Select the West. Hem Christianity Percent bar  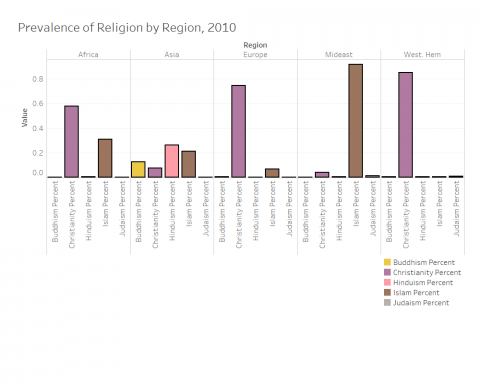(405, 125)
